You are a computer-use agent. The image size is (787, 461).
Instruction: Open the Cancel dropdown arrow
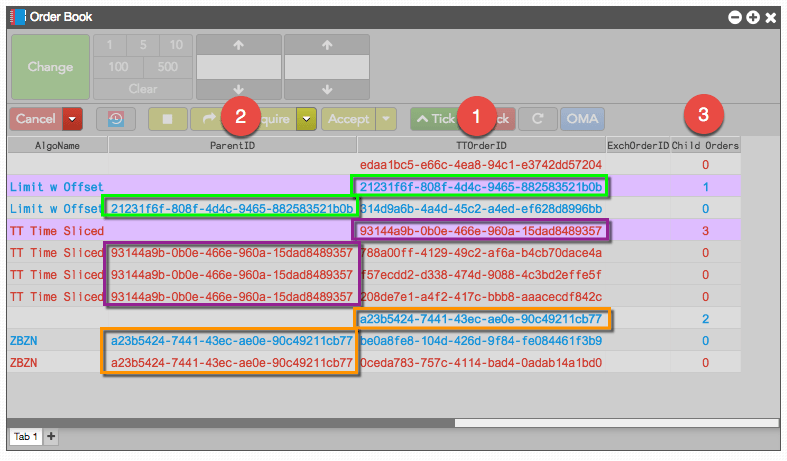coord(72,119)
